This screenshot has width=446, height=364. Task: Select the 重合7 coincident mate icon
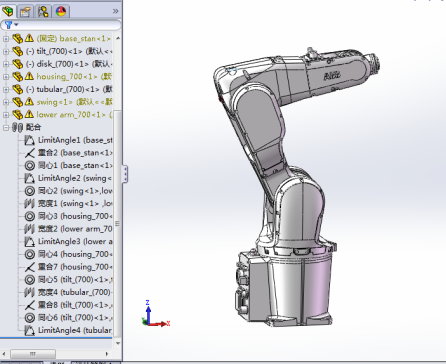pyautogui.click(x=30, y=267)
